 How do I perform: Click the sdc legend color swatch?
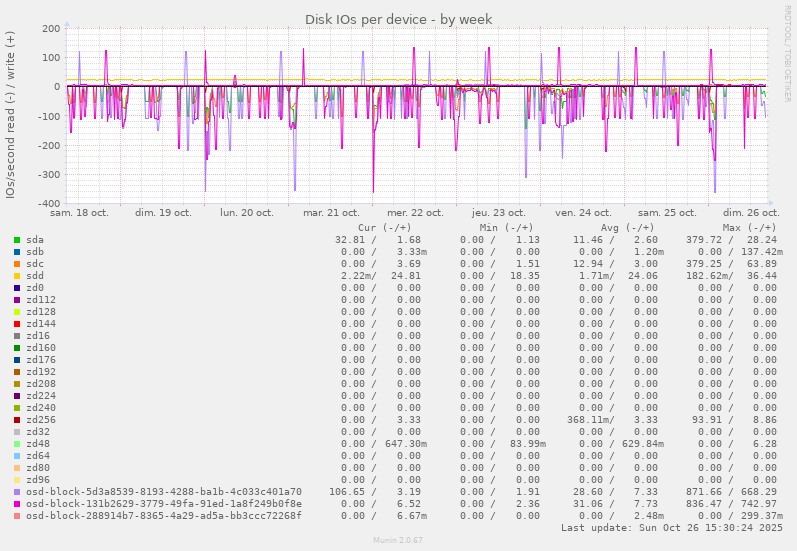pos(17,264)
